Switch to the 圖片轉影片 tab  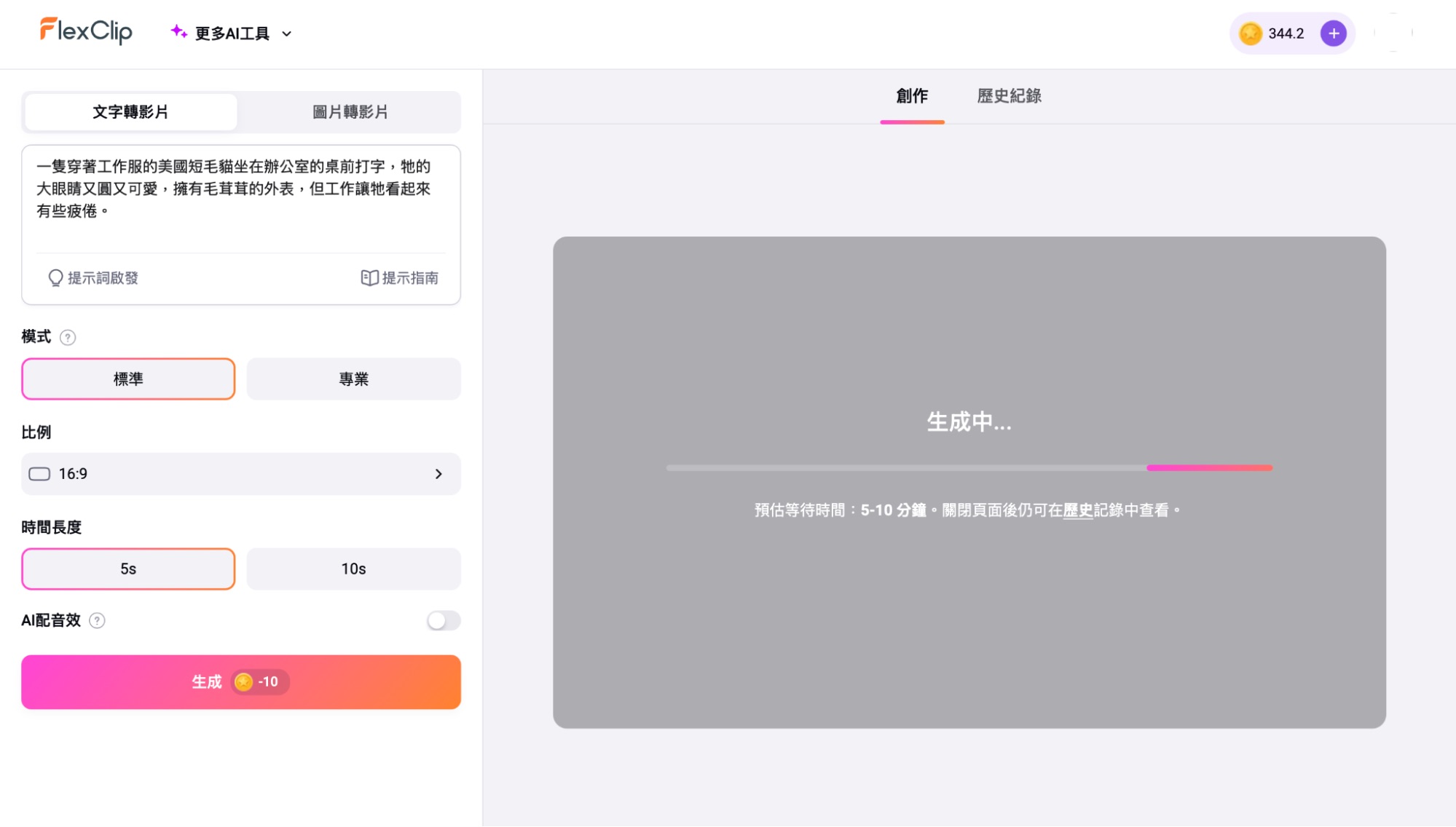coord(350,112)
